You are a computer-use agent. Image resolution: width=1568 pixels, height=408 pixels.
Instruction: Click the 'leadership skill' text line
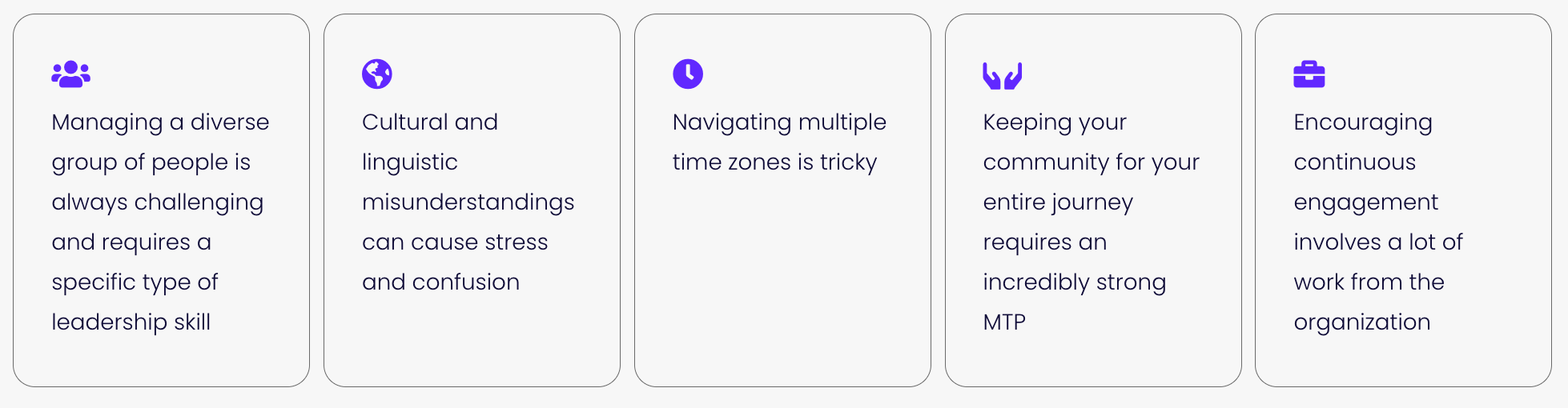click(131, 322)
